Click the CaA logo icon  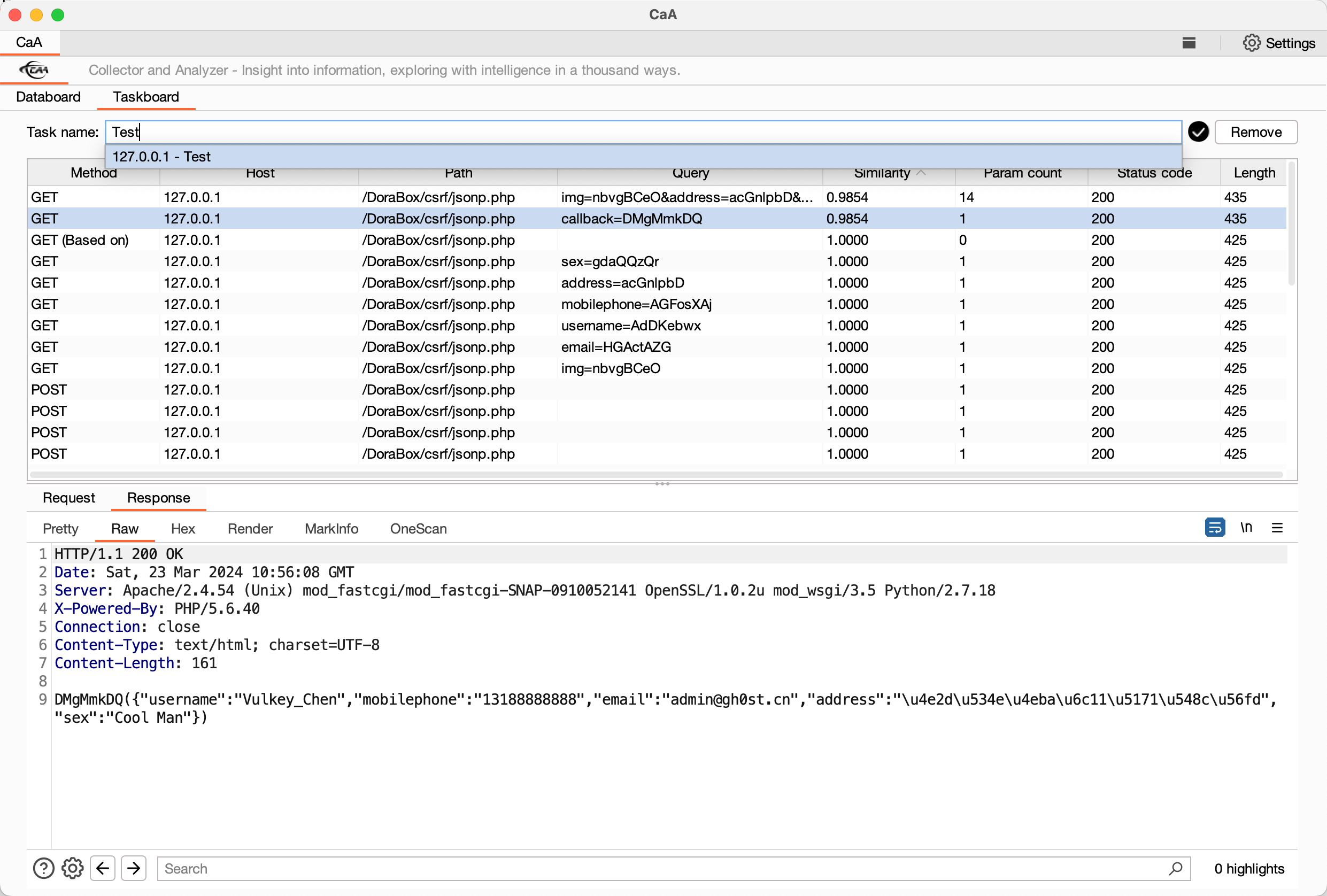tap(34, 70)
